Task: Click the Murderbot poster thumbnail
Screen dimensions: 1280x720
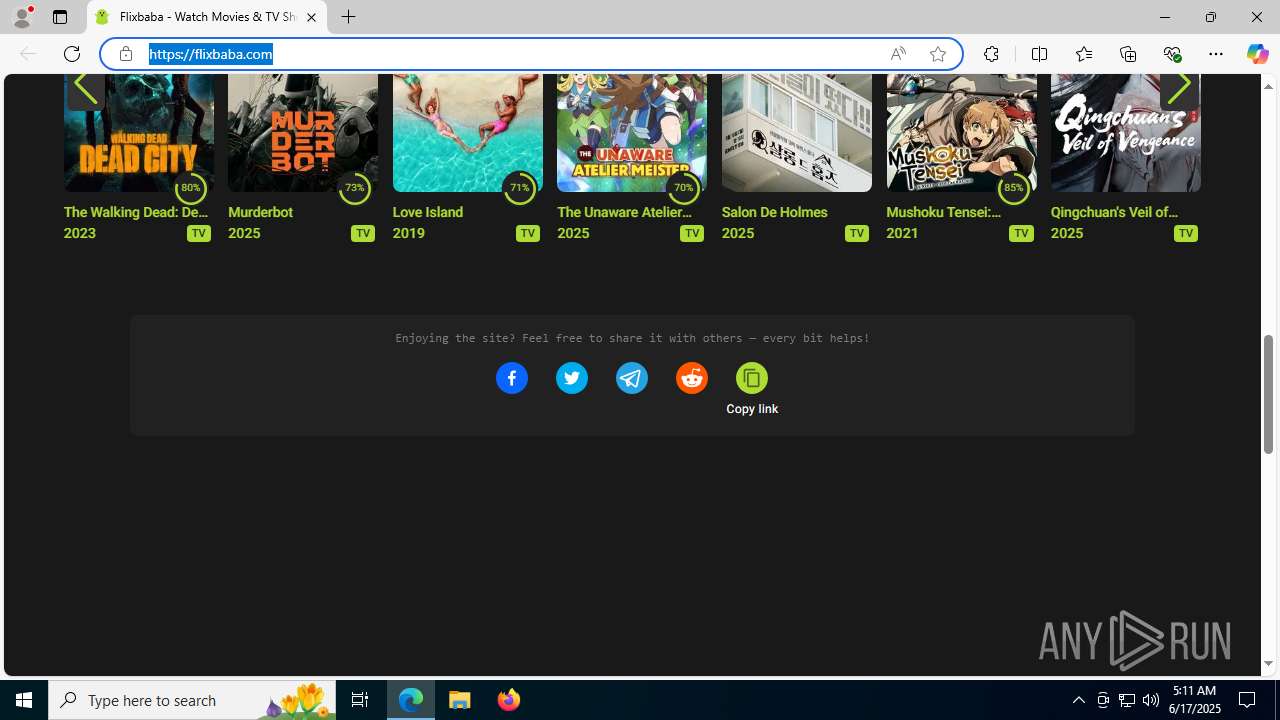Action: [x=302, y=132]
